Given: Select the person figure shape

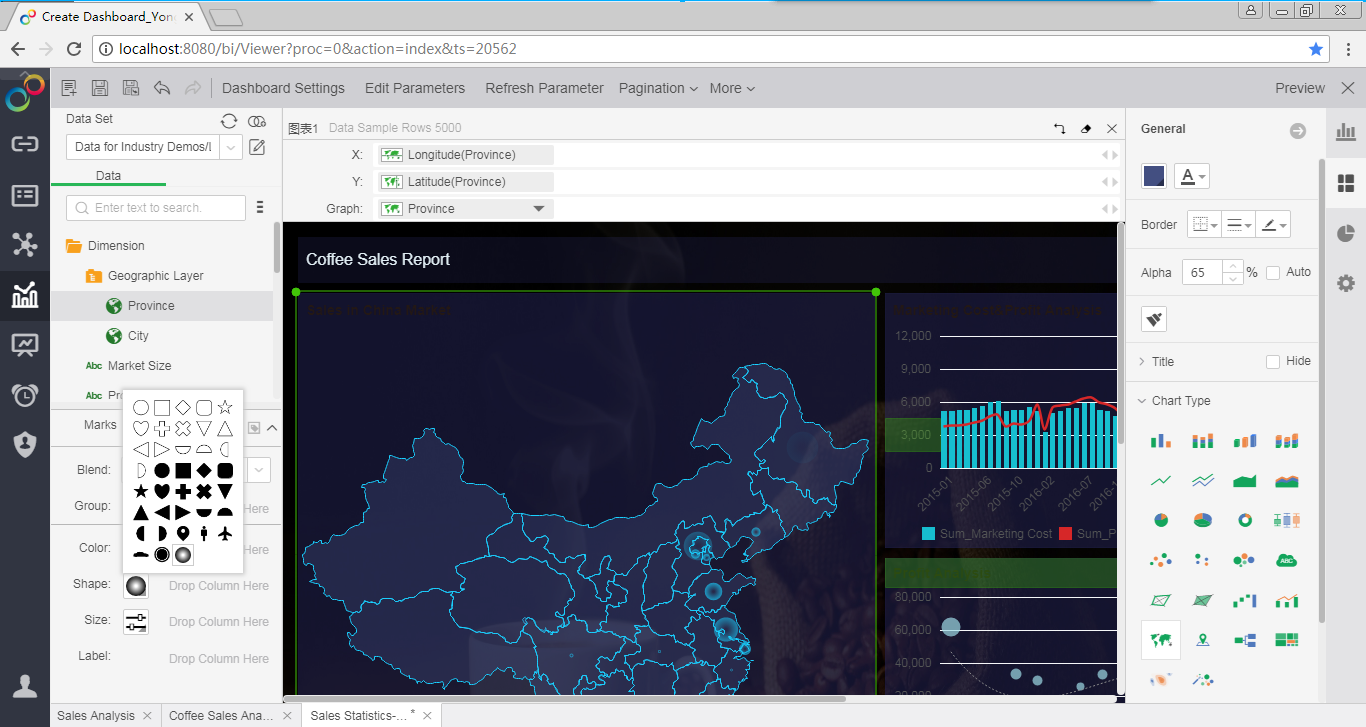Looking at the screenshot, I should pos(204,533).
